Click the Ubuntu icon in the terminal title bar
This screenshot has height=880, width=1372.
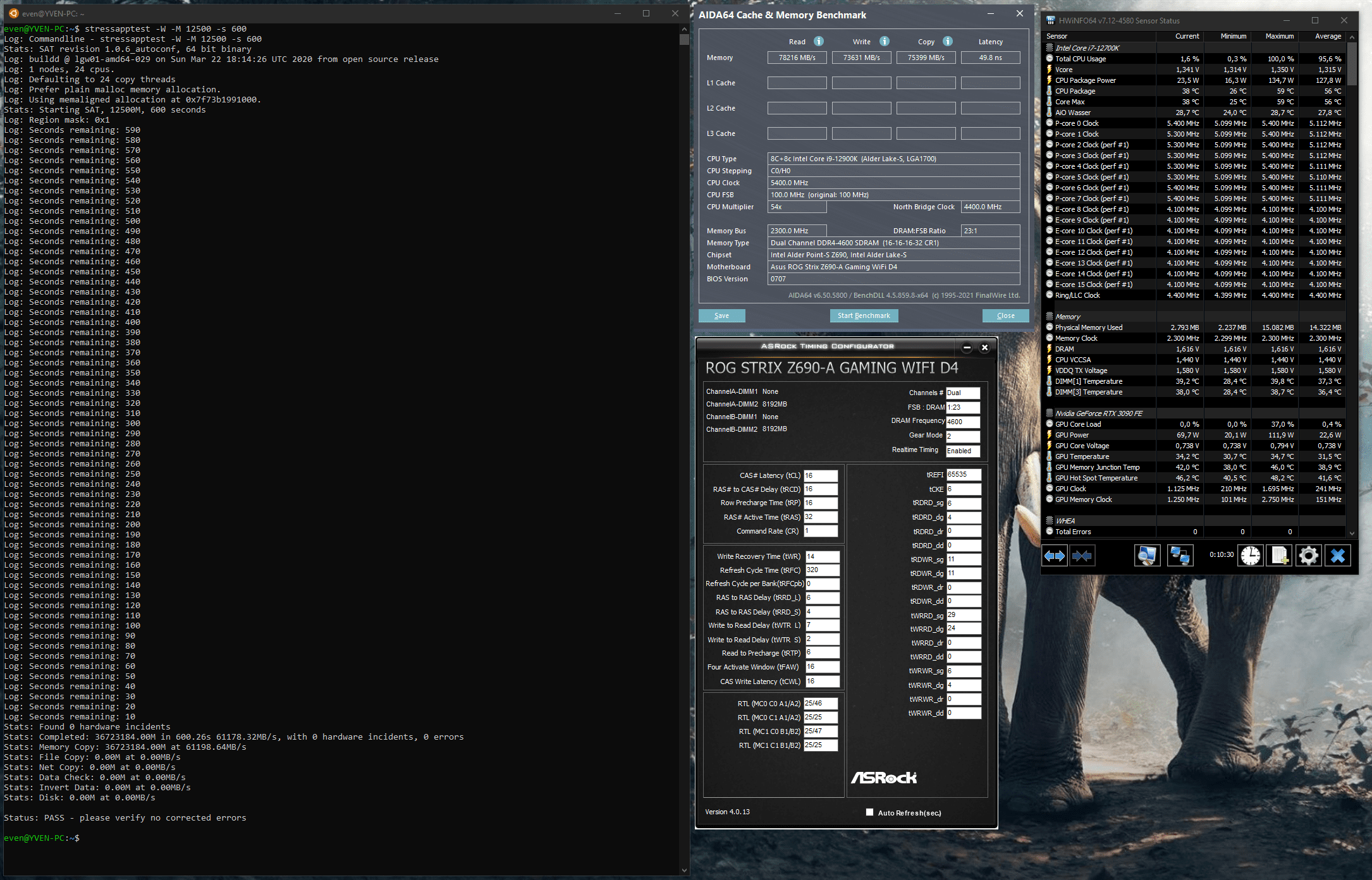(x=13, y=13)
